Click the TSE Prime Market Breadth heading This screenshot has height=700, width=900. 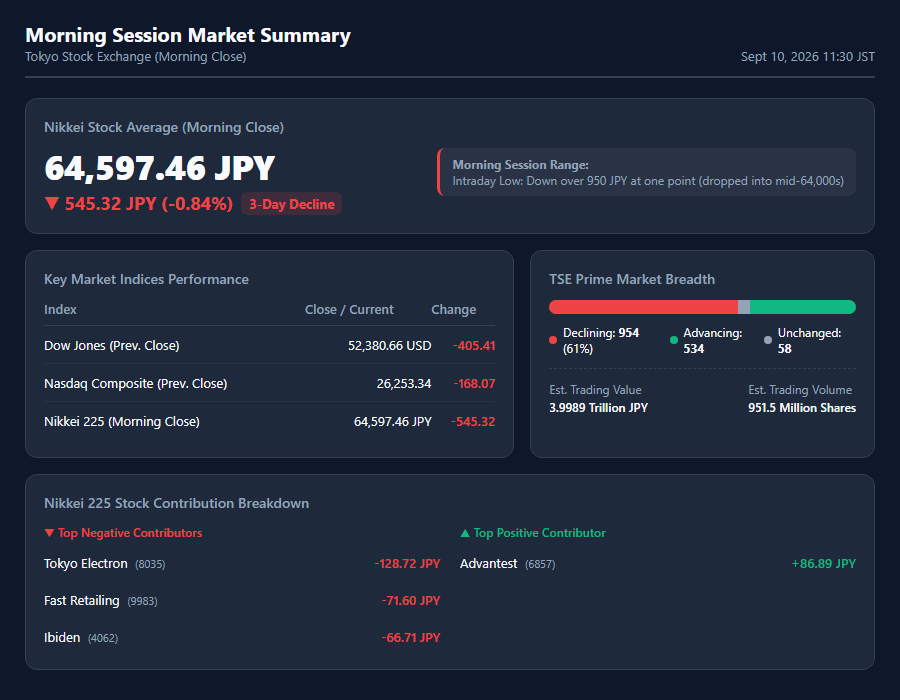(x=632, y=279)
